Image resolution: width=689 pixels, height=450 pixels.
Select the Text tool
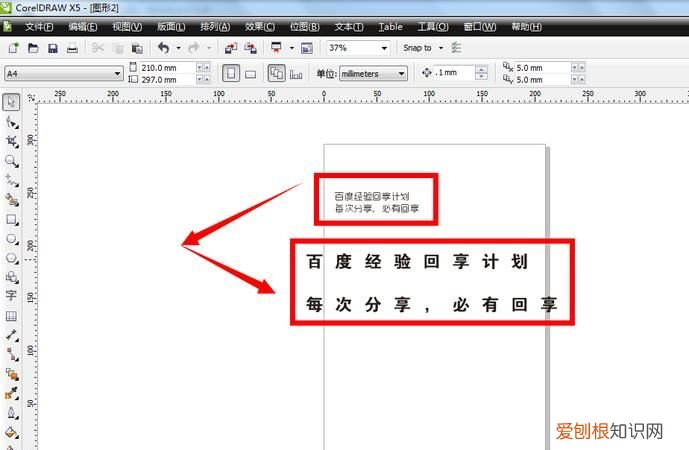coord(11,296)
